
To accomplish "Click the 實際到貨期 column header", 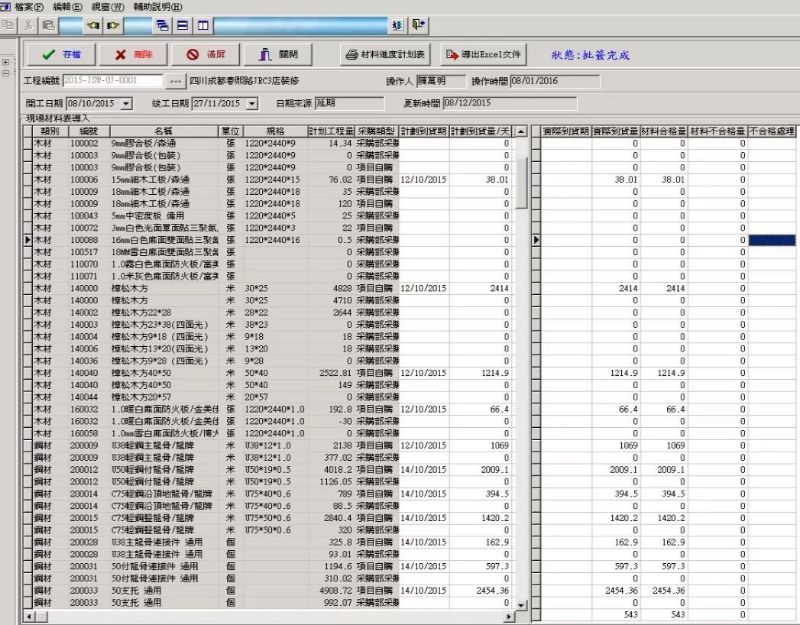I will 566,131.
